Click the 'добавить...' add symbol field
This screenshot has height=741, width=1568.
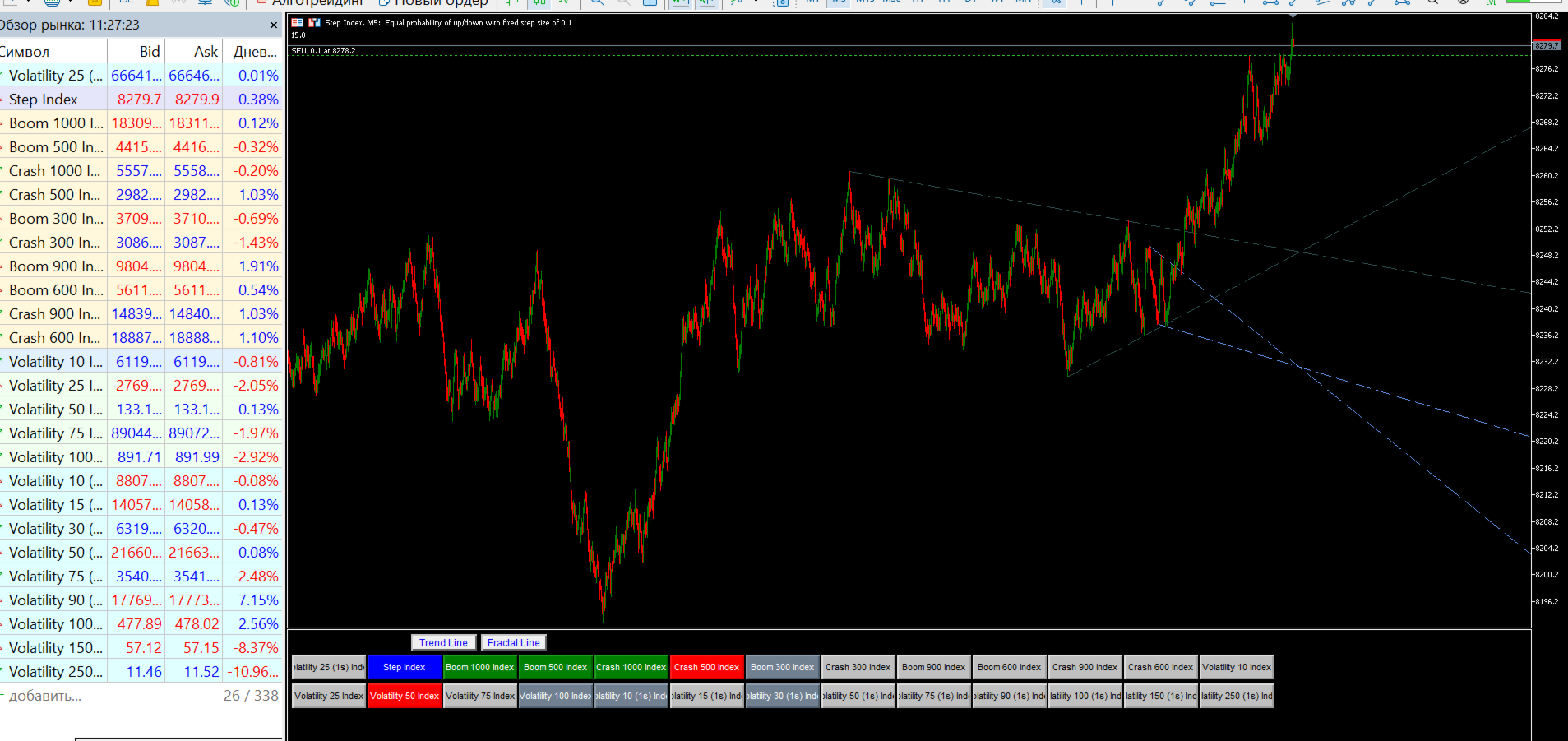(x=45, y=696)
